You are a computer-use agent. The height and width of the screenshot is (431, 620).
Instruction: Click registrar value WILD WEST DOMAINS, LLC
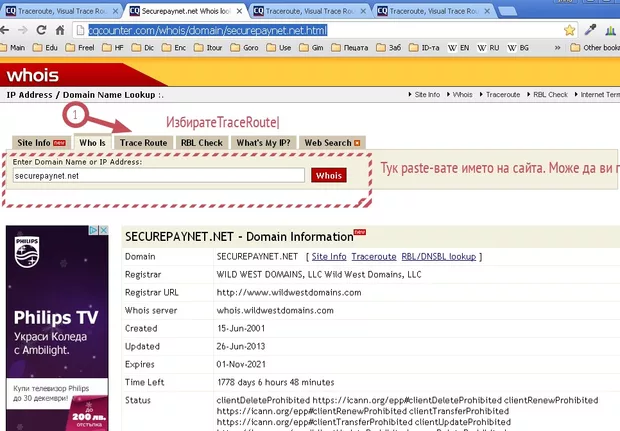point(319,274)
